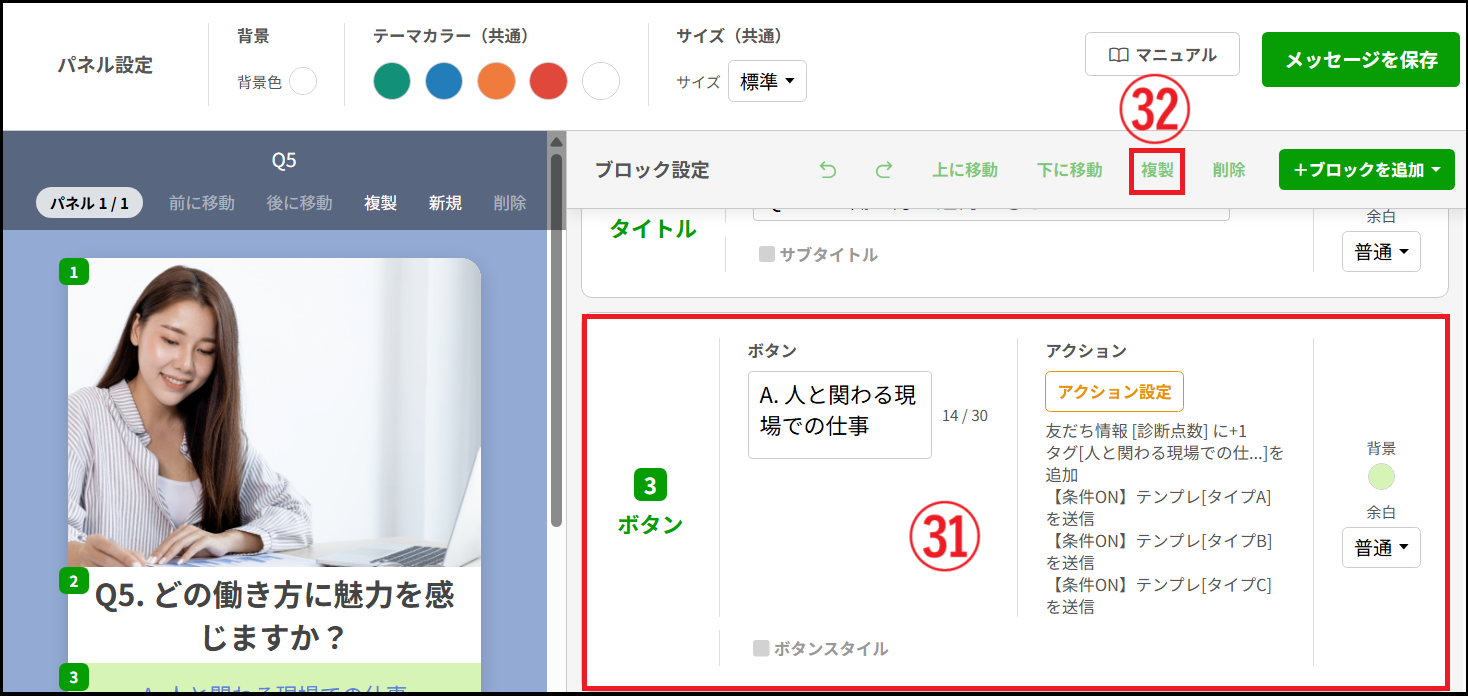Click the 14 / 30 character counter

pos(965,415)
